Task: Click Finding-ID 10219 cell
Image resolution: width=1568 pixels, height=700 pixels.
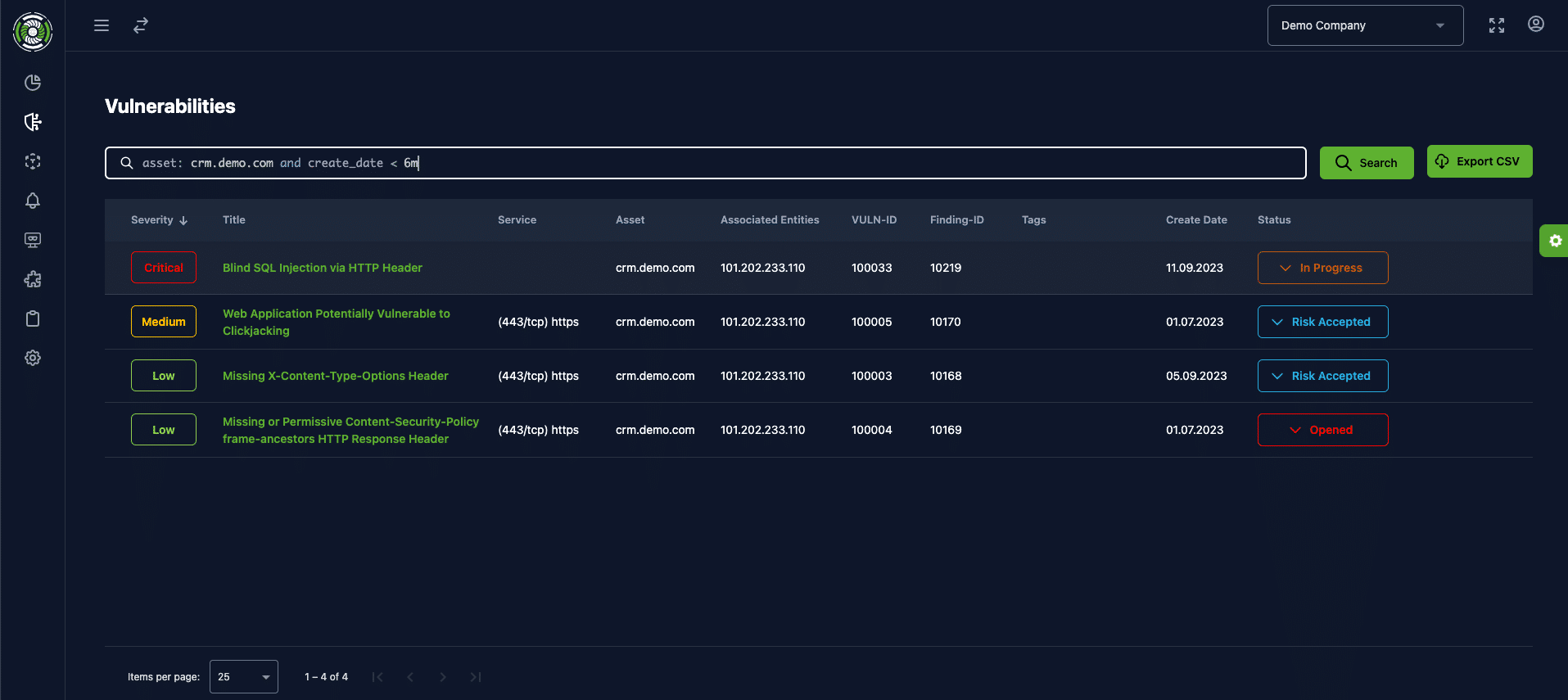Action: pyautogui.click(x=946, y=268)
